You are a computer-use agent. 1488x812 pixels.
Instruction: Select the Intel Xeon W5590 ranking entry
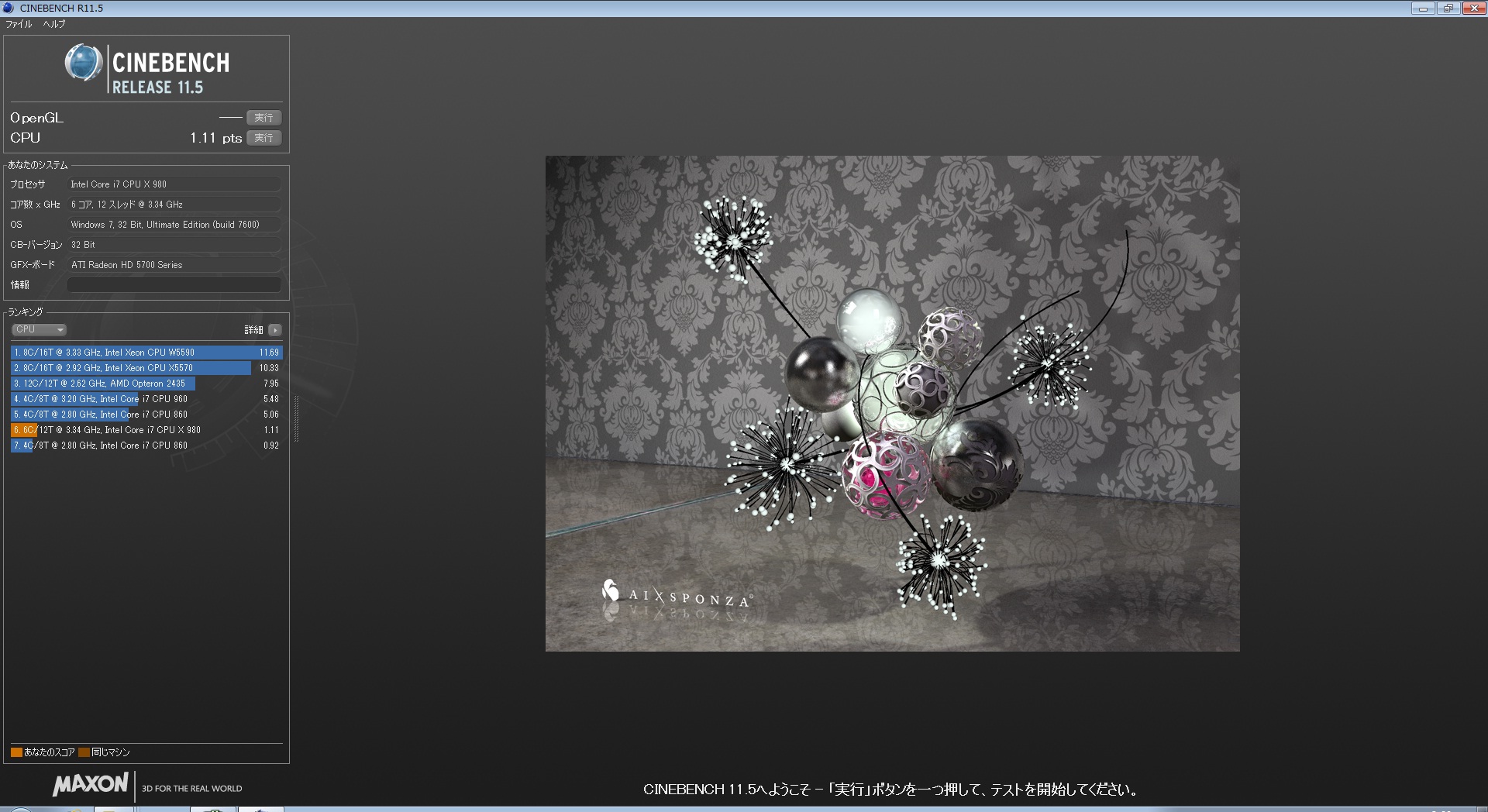146,353
